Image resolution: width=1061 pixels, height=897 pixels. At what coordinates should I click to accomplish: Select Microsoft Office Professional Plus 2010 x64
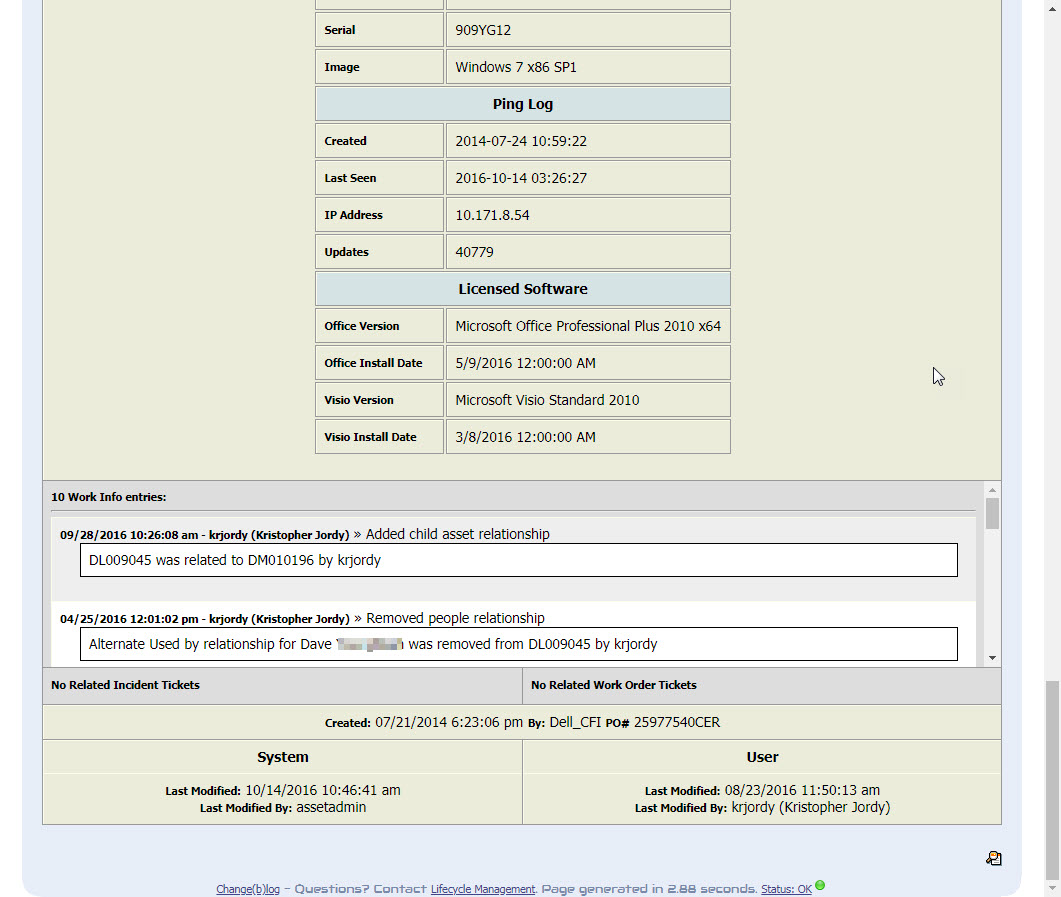(588, 326)
